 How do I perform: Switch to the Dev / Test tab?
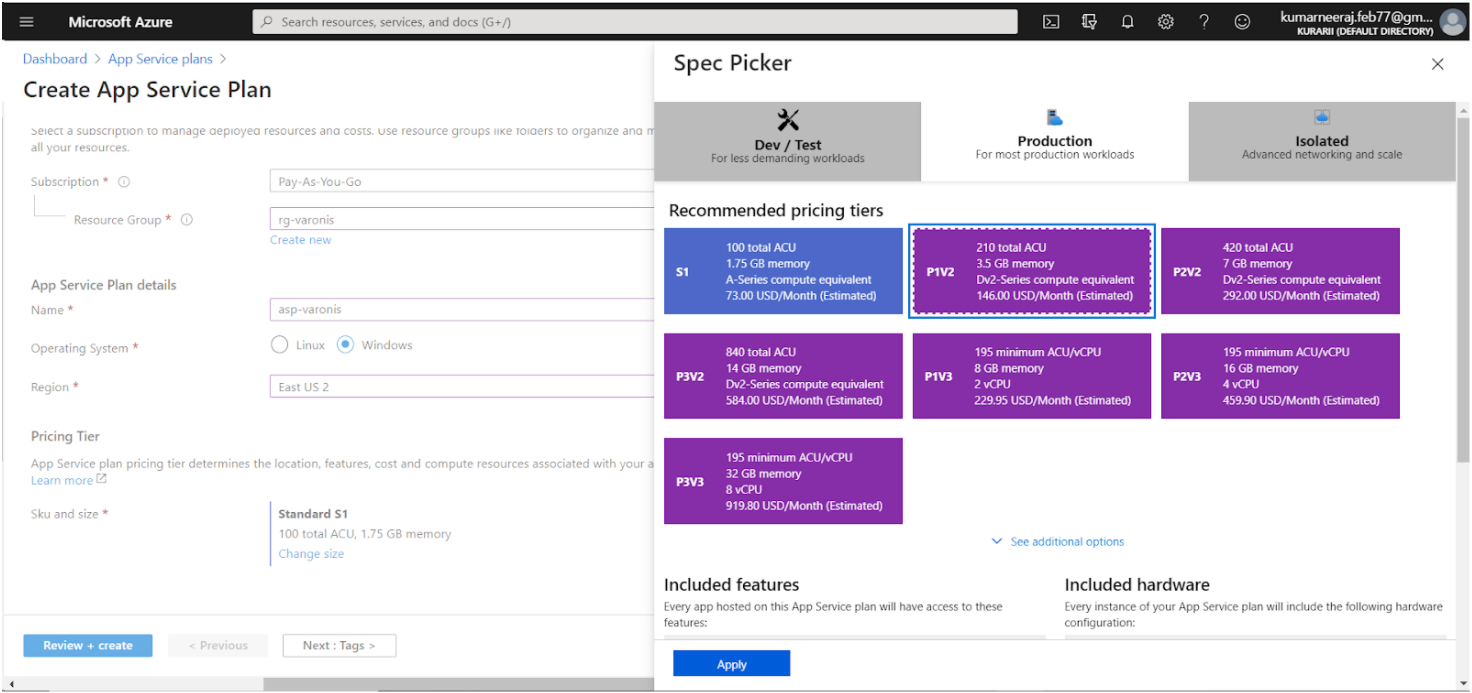787,141
